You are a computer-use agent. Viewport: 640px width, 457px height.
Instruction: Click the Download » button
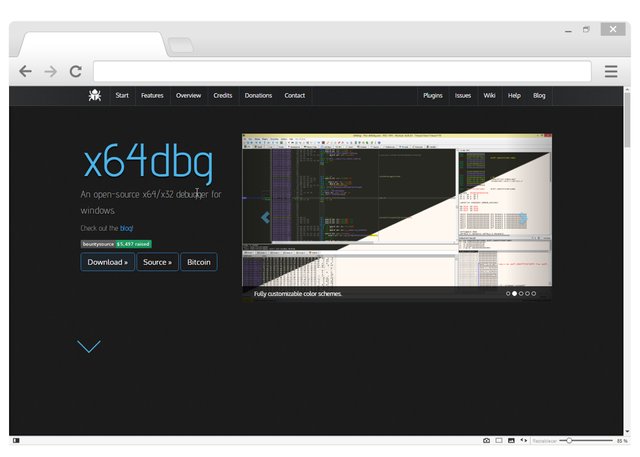tap(107, 262)
